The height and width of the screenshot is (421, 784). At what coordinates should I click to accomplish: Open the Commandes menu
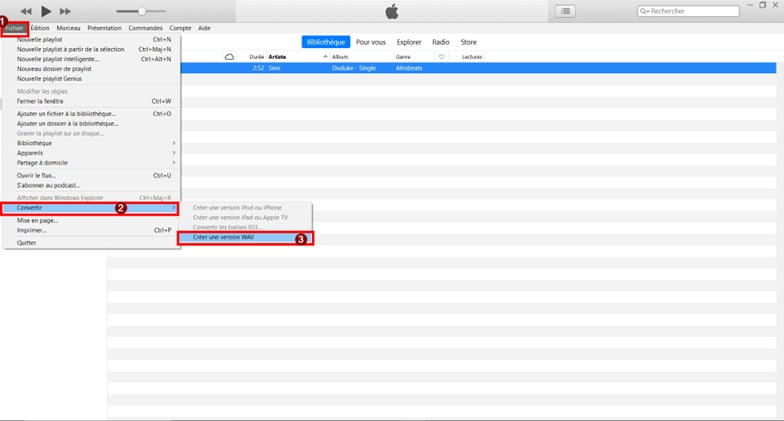click(146, 28)
